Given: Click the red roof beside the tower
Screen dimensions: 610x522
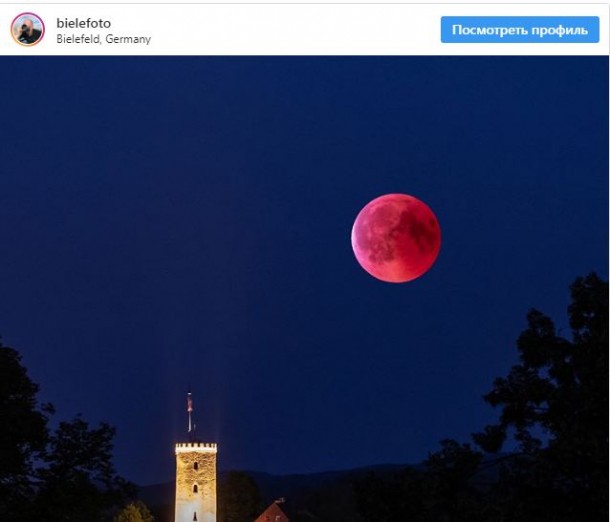Looking at the screenshot, I should coord(273,512).
